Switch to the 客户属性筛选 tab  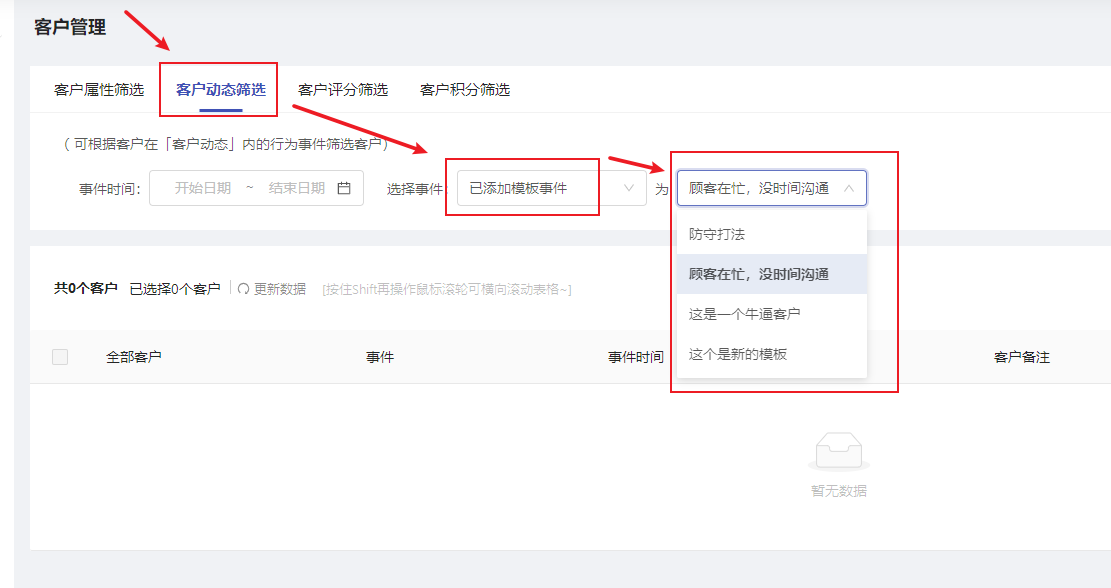[x=99, y=90]
